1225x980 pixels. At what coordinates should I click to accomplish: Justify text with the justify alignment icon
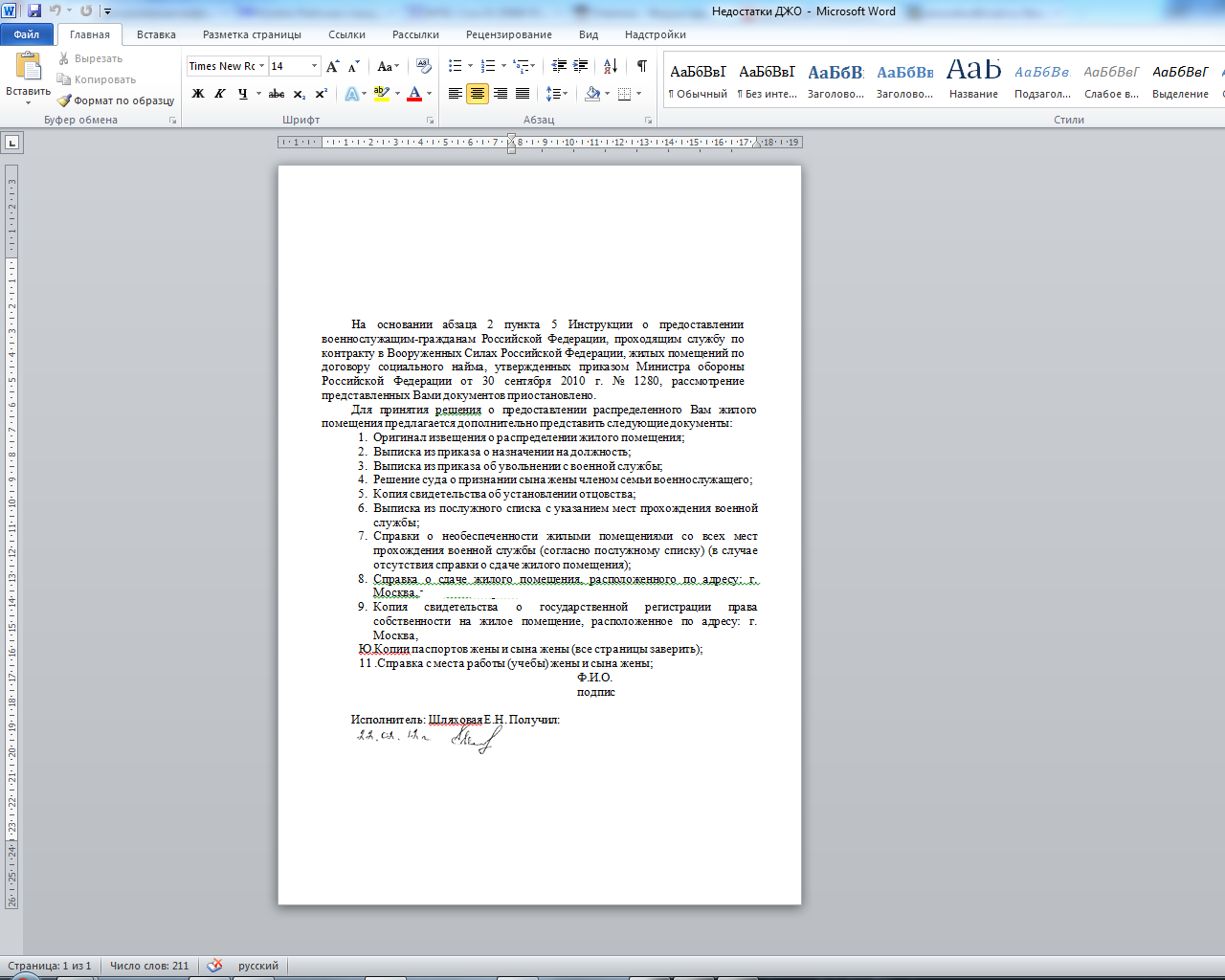(523, 94)
